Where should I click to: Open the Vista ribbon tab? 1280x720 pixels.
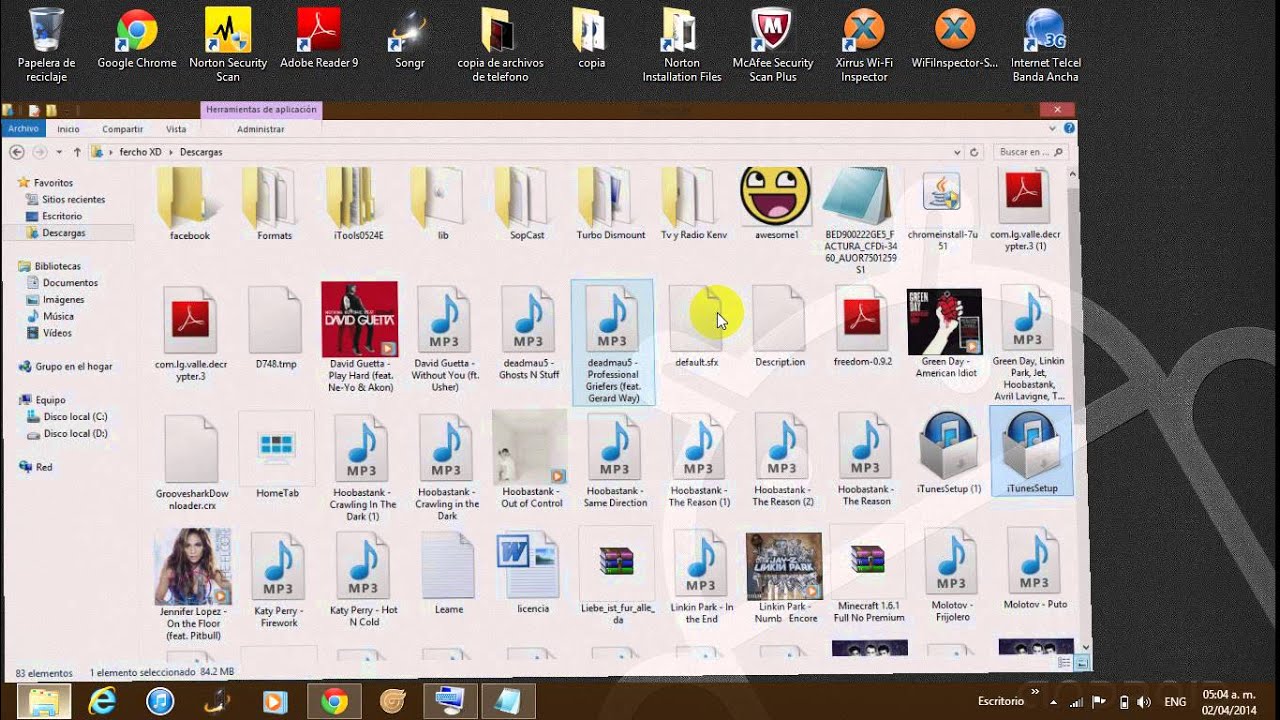(x=176, y=129)
